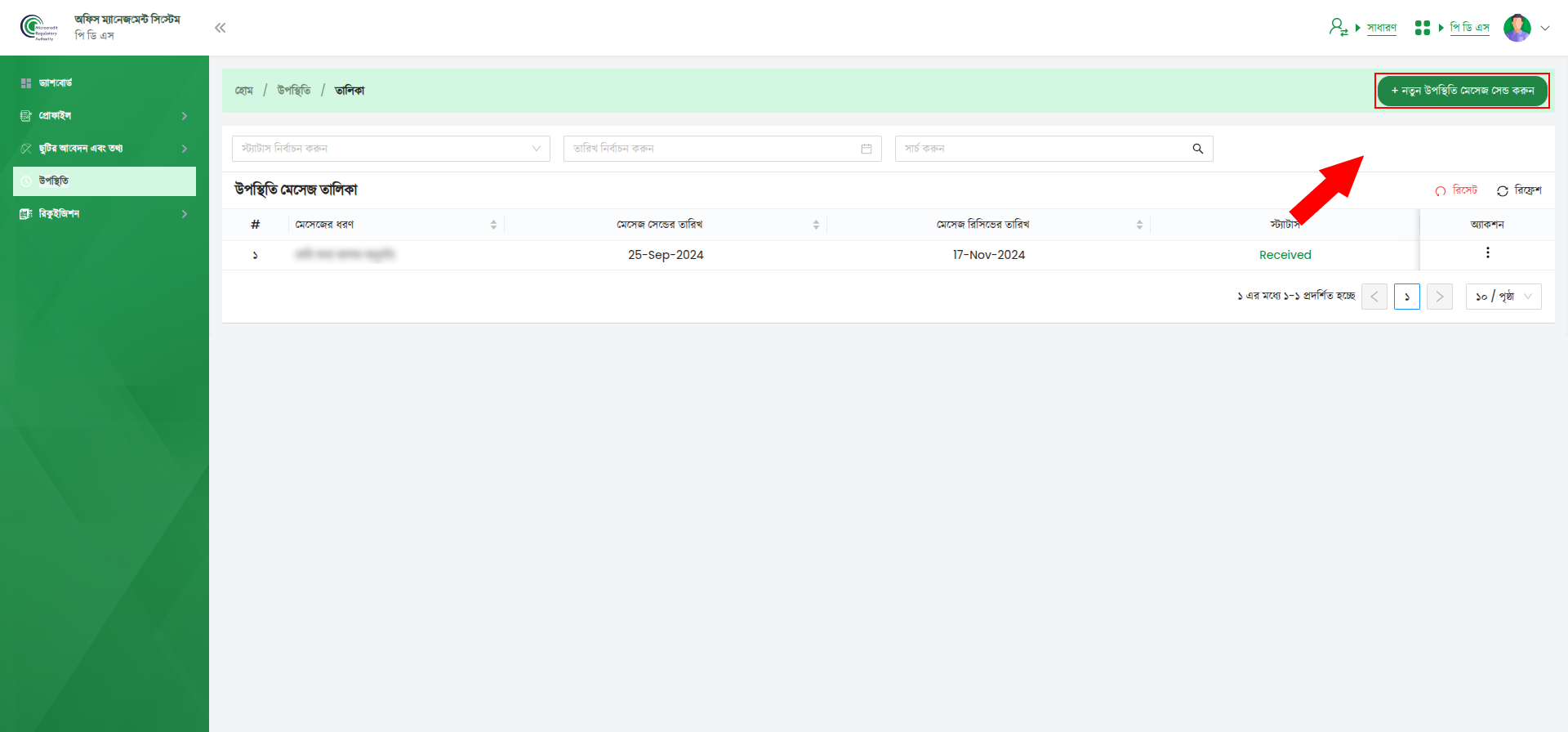Click the user switch role icon

coord(1338,28)
